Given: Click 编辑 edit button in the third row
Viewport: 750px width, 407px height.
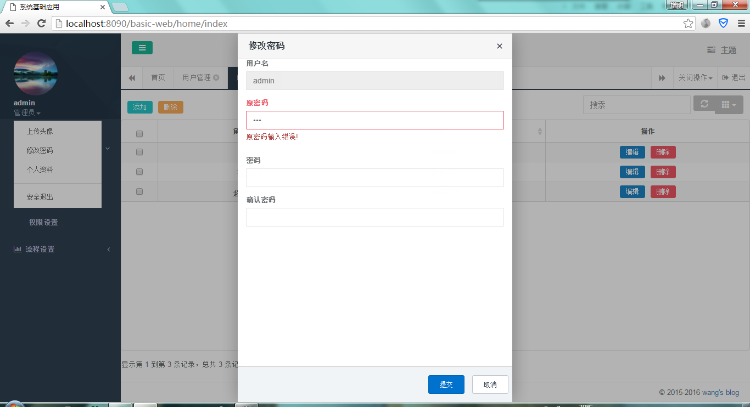Looking at the screenshot, I should pos(632,191).
